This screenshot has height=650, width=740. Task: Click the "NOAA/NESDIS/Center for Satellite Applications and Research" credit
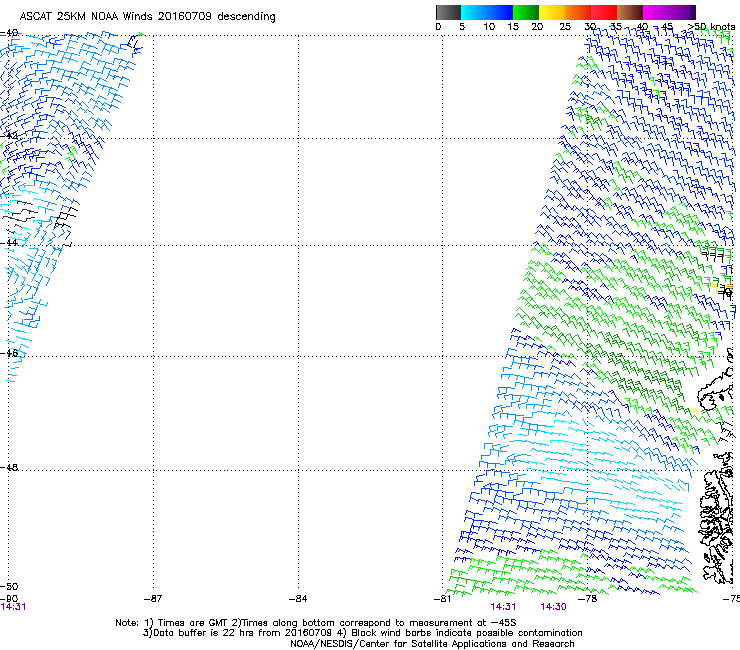432,644
